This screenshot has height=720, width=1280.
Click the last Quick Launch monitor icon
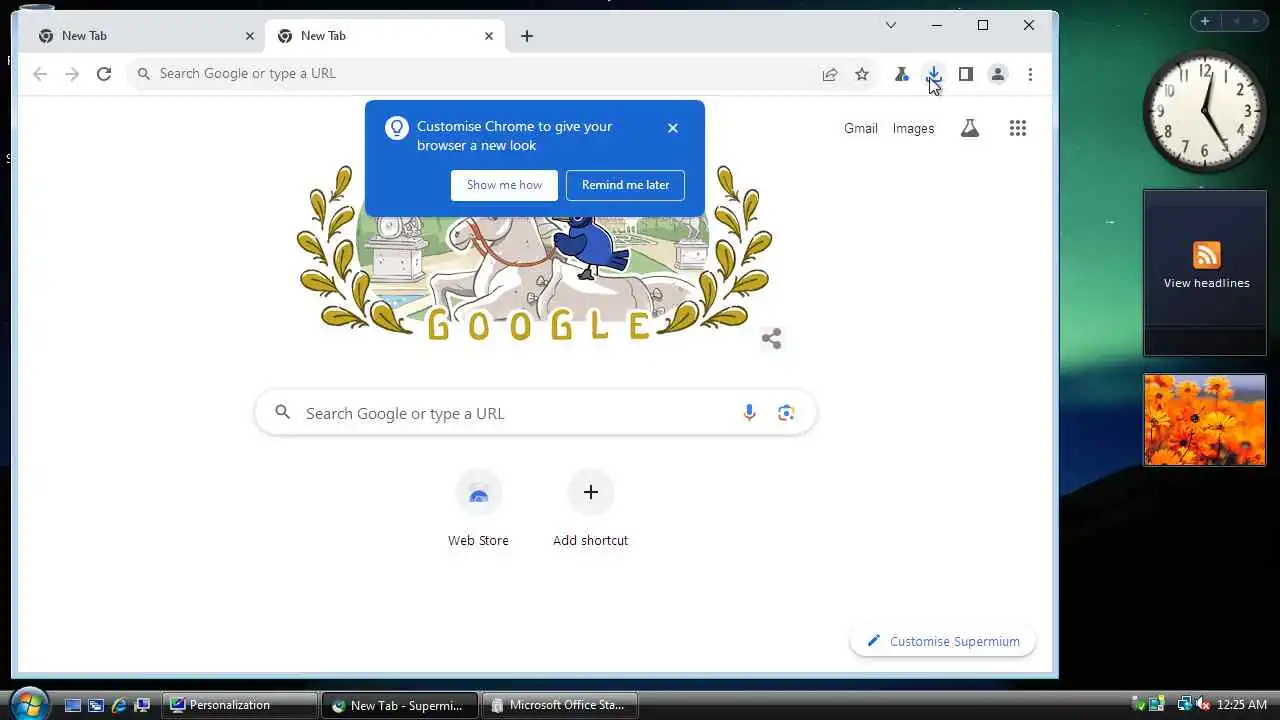(142, 705)
